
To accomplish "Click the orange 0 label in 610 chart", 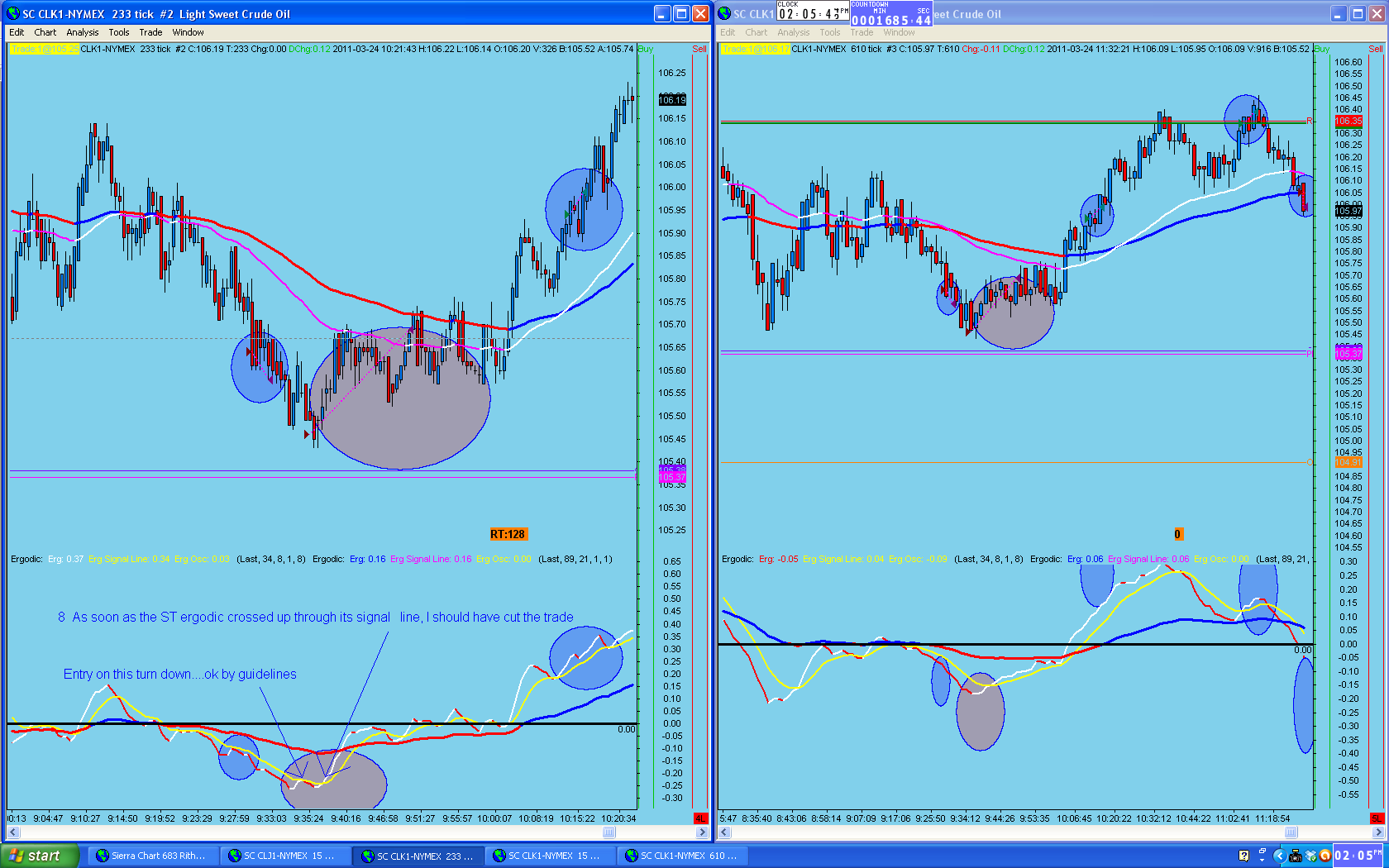I will tap(1178, 534).
